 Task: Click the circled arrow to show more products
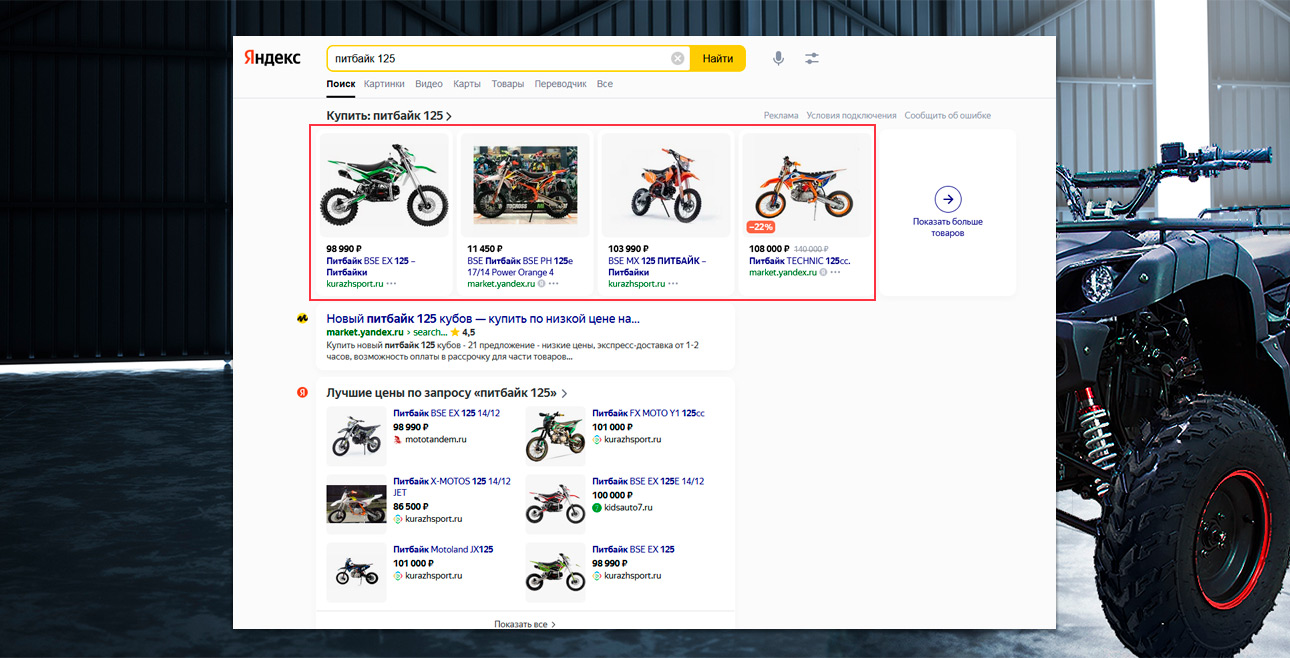[947, 198]
